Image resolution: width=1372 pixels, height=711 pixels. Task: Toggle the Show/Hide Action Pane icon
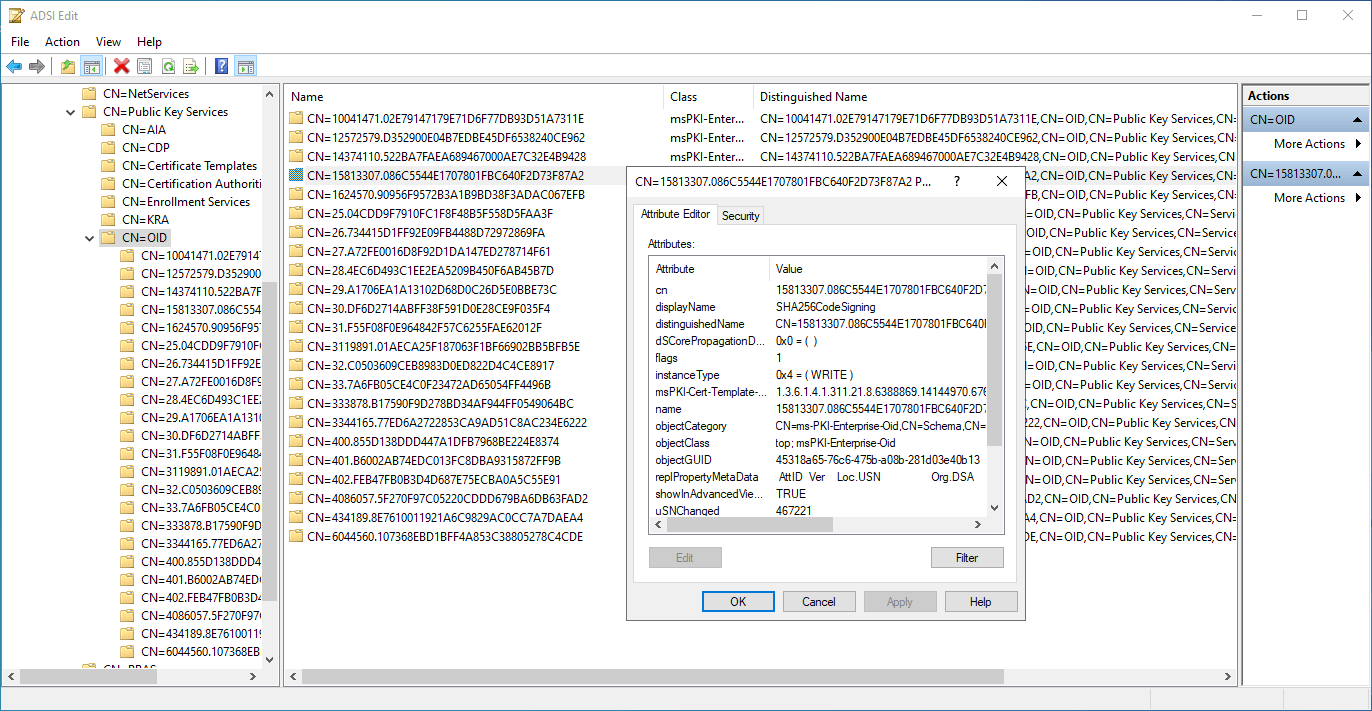click(x=245, y=66)
